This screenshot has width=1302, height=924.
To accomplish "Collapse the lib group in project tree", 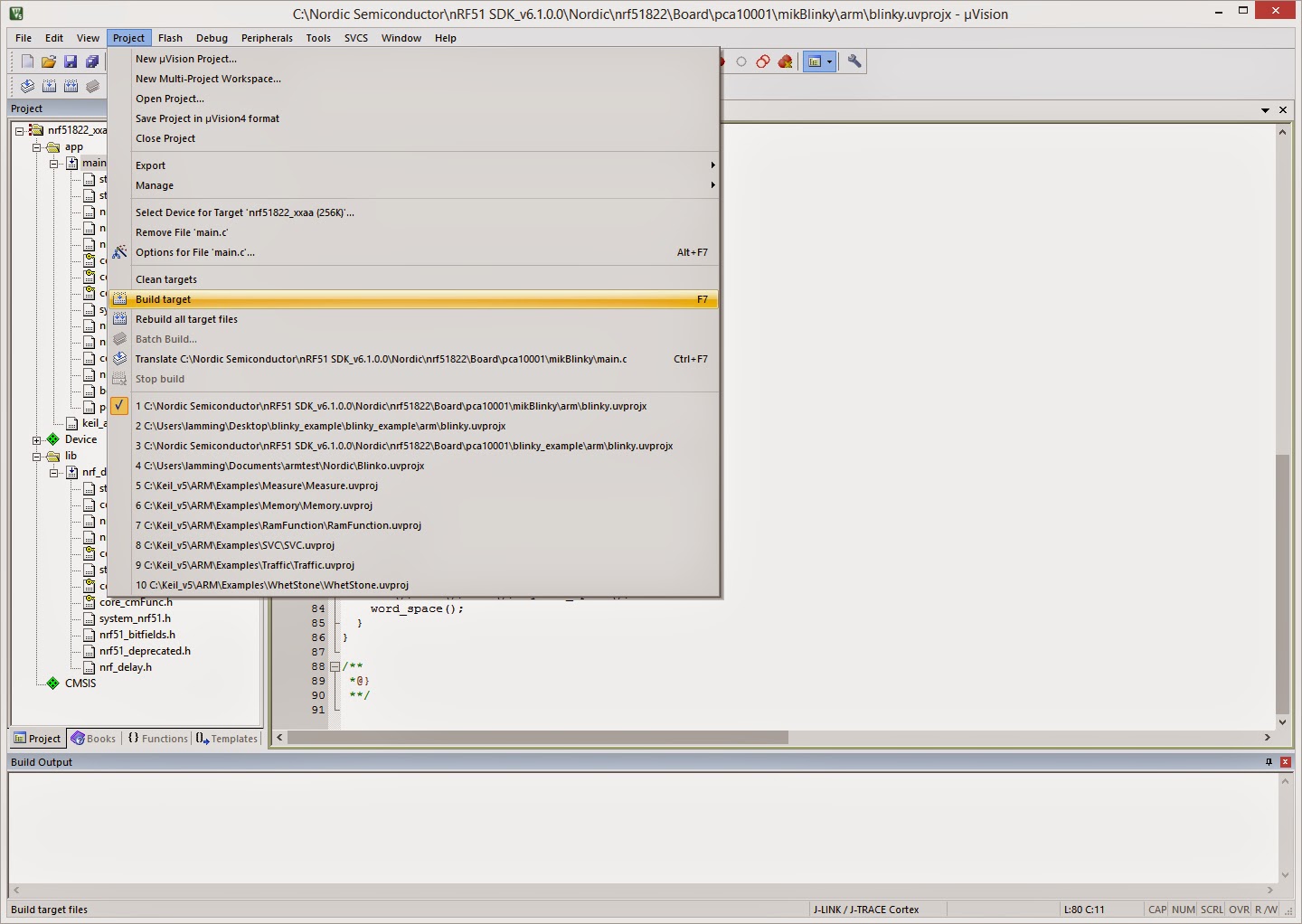I will click(37, 456).
